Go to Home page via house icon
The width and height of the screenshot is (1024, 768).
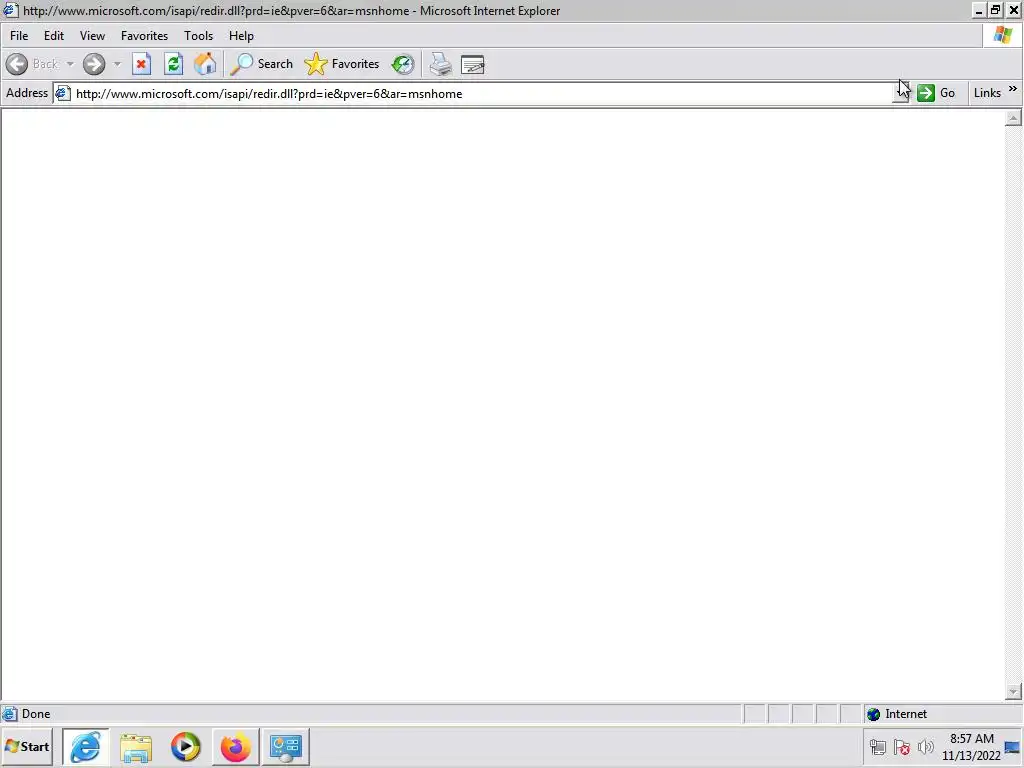pos(205,64)
